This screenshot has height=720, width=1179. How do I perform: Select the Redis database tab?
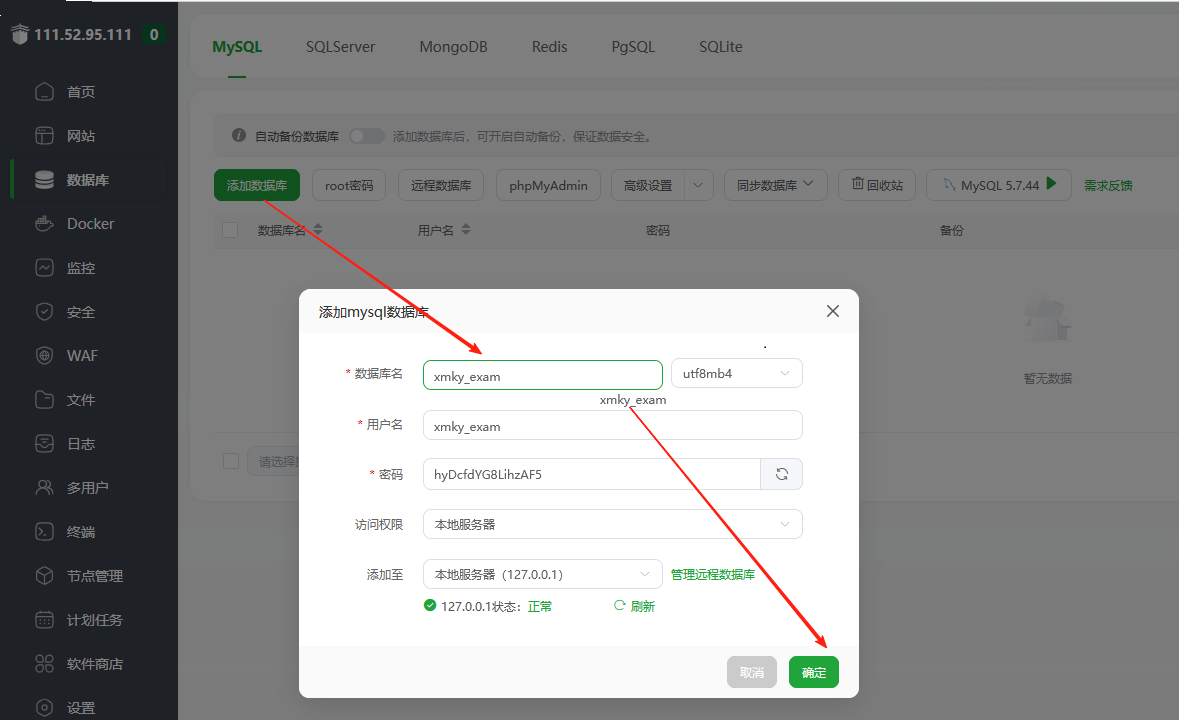click(549, 46)
